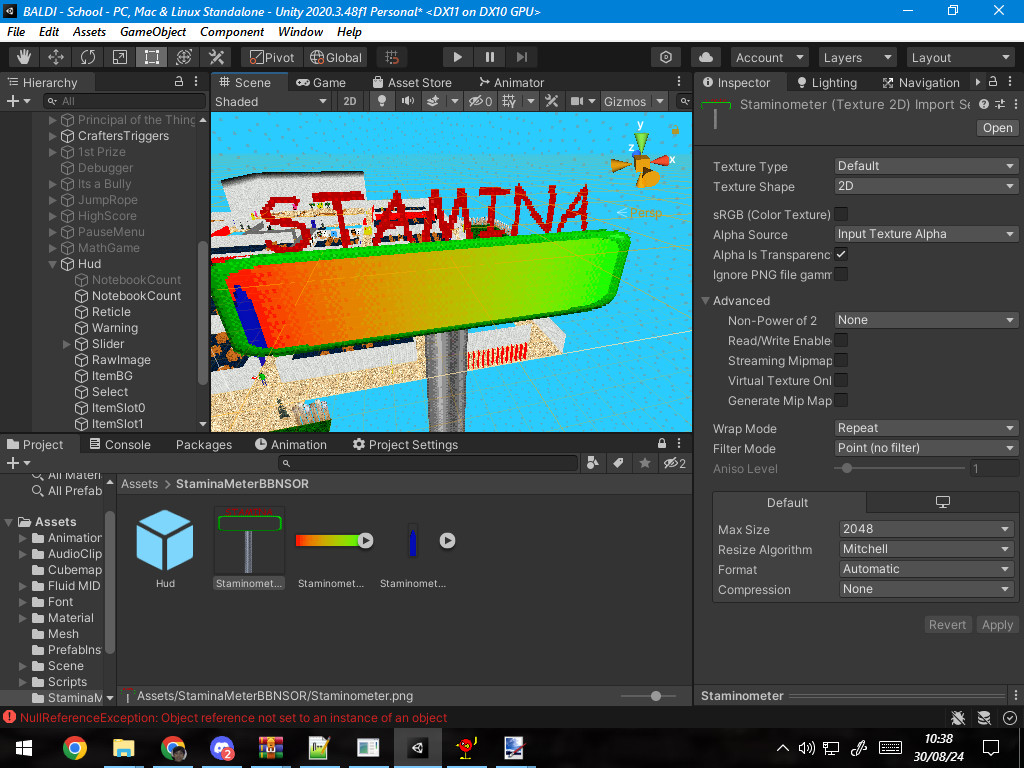Click the Apply button in the Inspector
The image size is (1024, 768).
(x=997, y=624)
